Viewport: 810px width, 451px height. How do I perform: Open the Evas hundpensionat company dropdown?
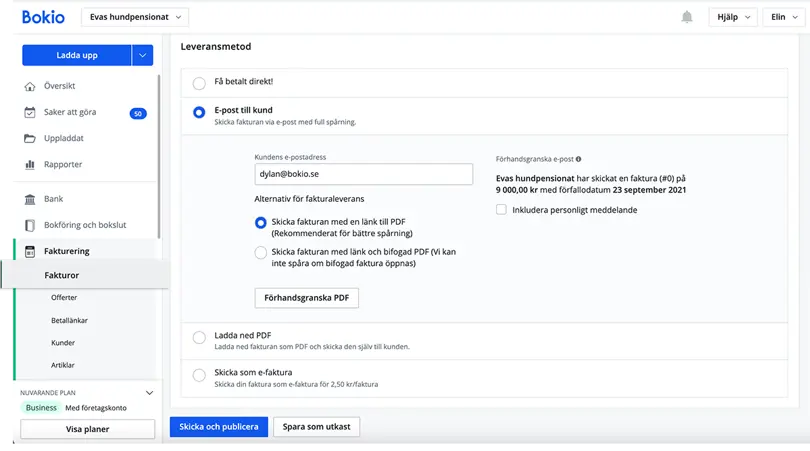point(135,17)
